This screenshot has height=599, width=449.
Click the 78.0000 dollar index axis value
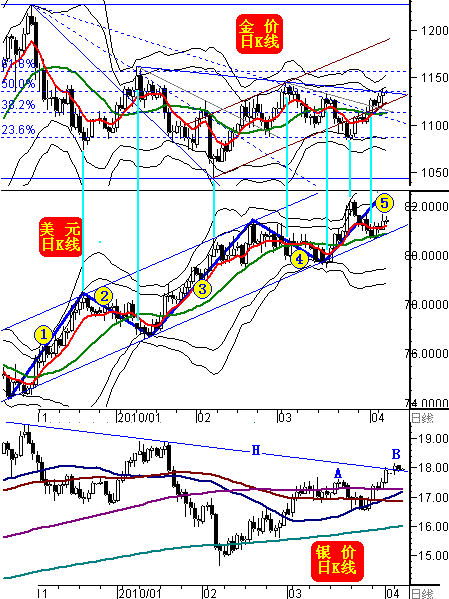click(x=427, y=304)
